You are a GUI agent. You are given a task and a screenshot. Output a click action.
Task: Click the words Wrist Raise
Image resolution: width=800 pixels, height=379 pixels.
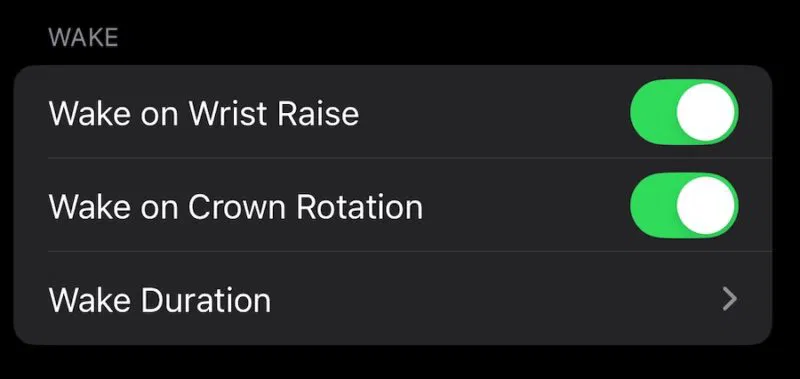[274, 113]
